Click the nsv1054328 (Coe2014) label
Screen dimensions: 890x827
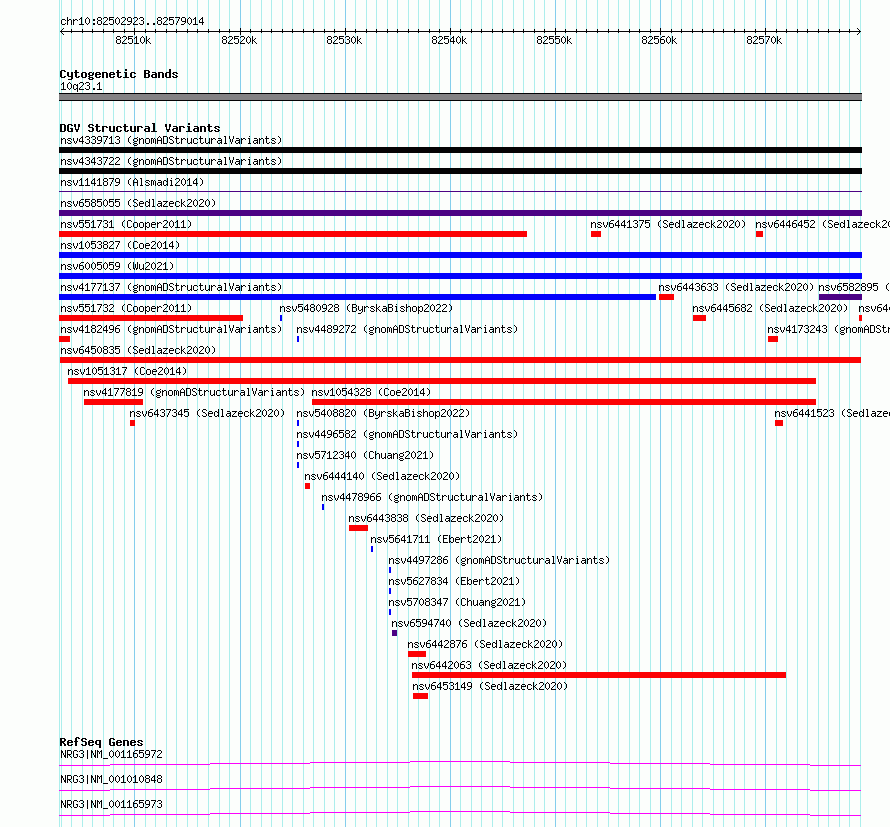[x=371, y=392]
